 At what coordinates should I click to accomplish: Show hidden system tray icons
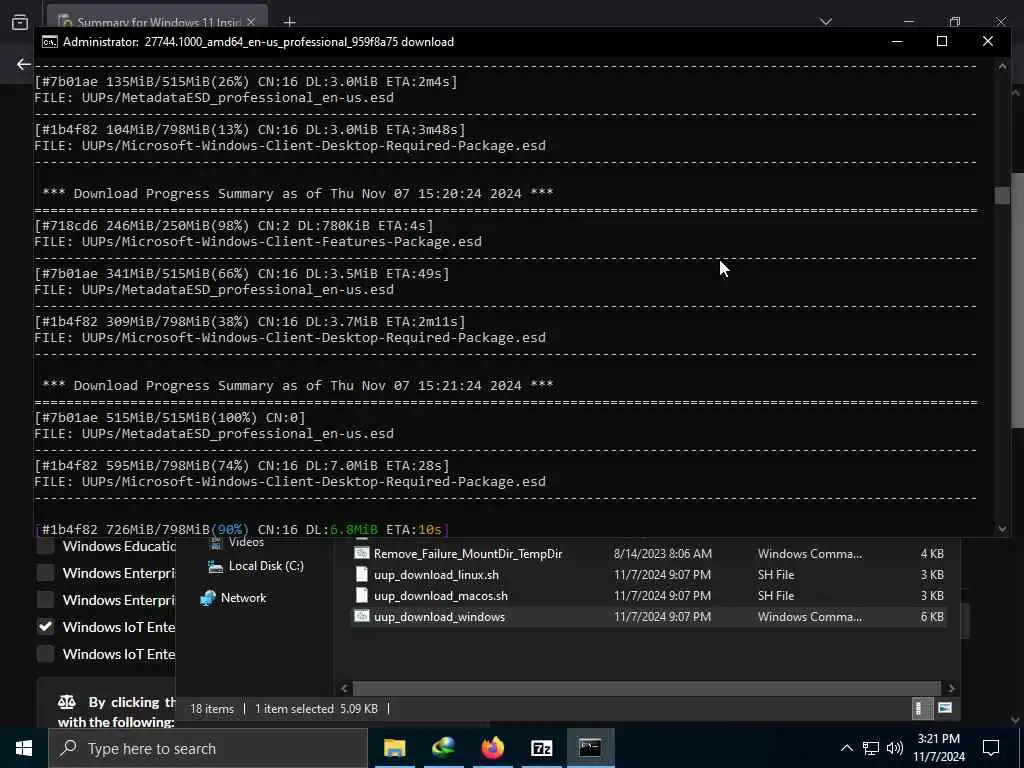(x=846, y=748)
